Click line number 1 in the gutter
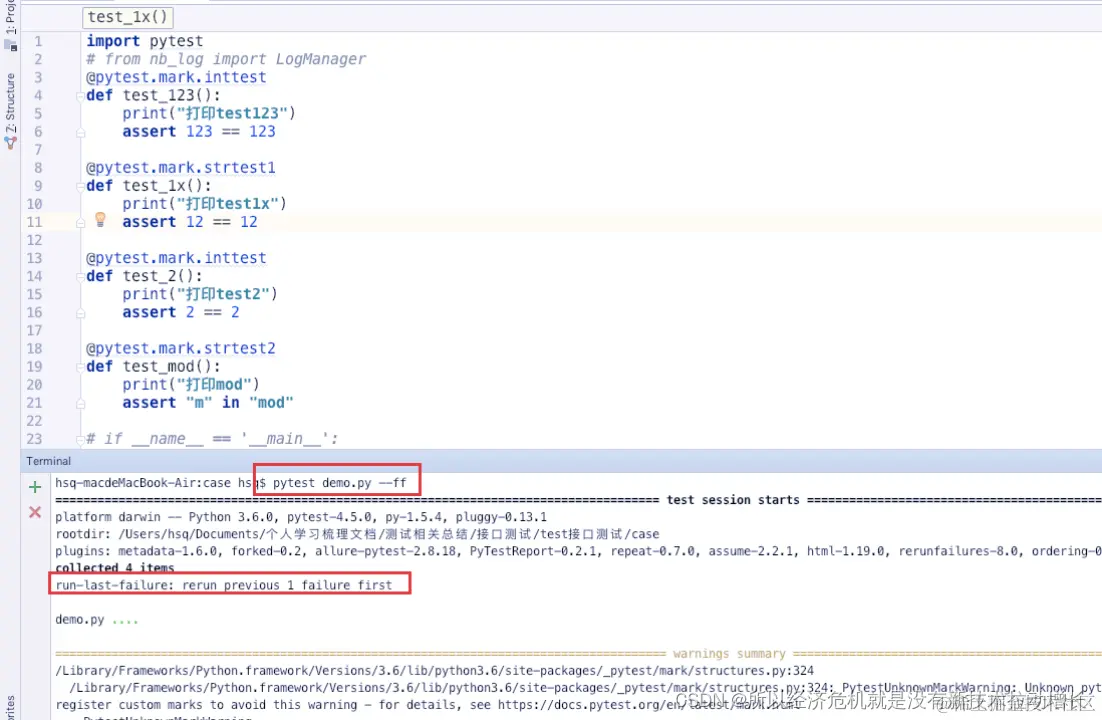The image size is (1102, 720). (x=38, y=41)
